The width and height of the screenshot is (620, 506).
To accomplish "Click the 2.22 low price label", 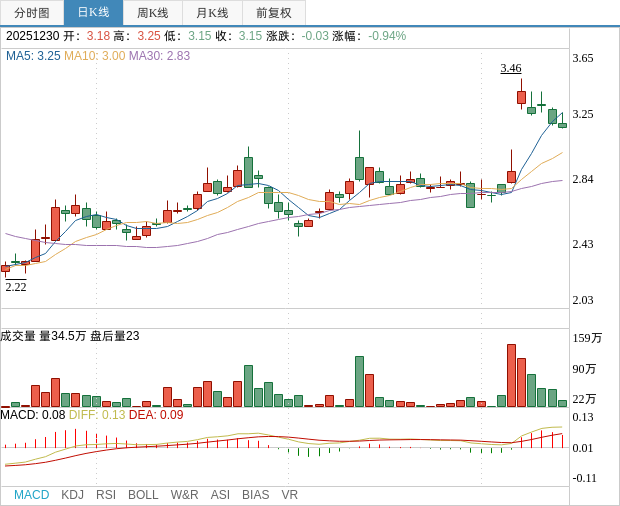I will coord(16,287).
